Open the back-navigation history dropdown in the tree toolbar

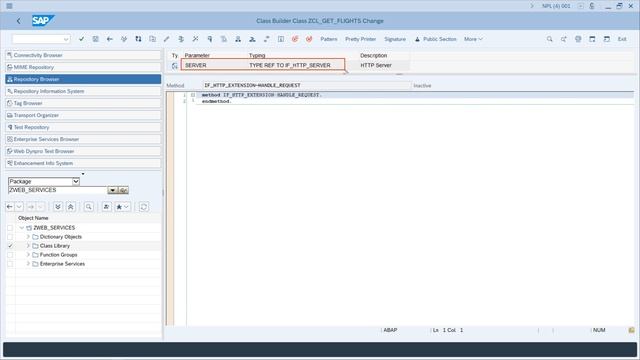[x=19, y=207]
